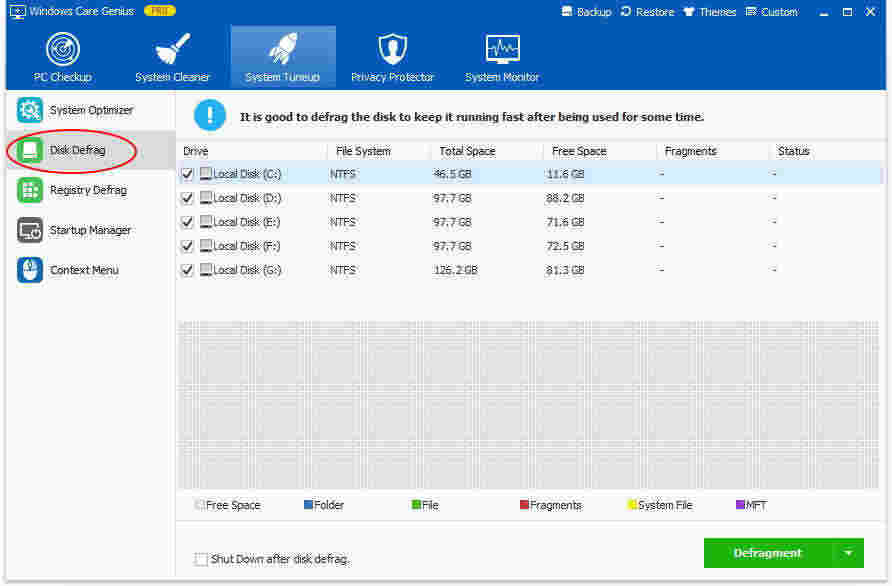The height and width of the screenshot is (586, 892).
Task: Open System Cleaner broom icon
Action: pos(172,49)
